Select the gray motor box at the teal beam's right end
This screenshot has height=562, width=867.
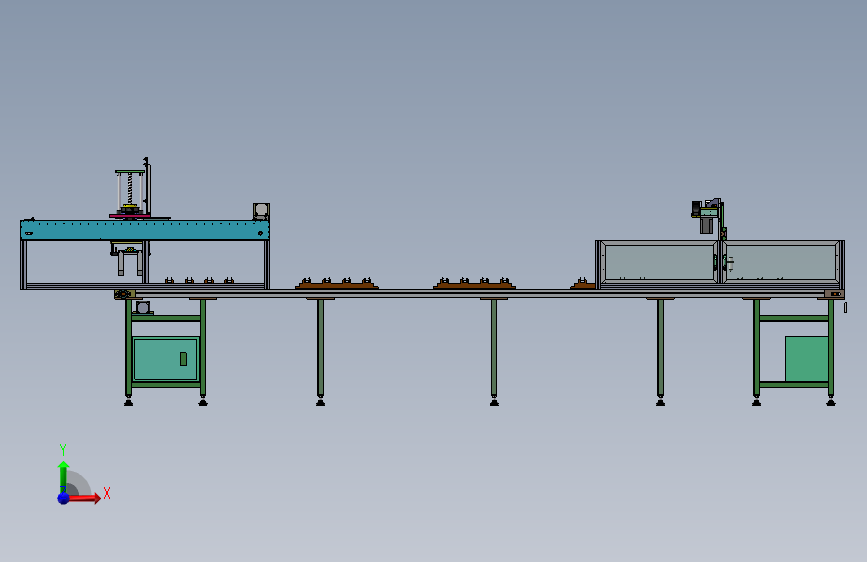click(x=261, y=211)
